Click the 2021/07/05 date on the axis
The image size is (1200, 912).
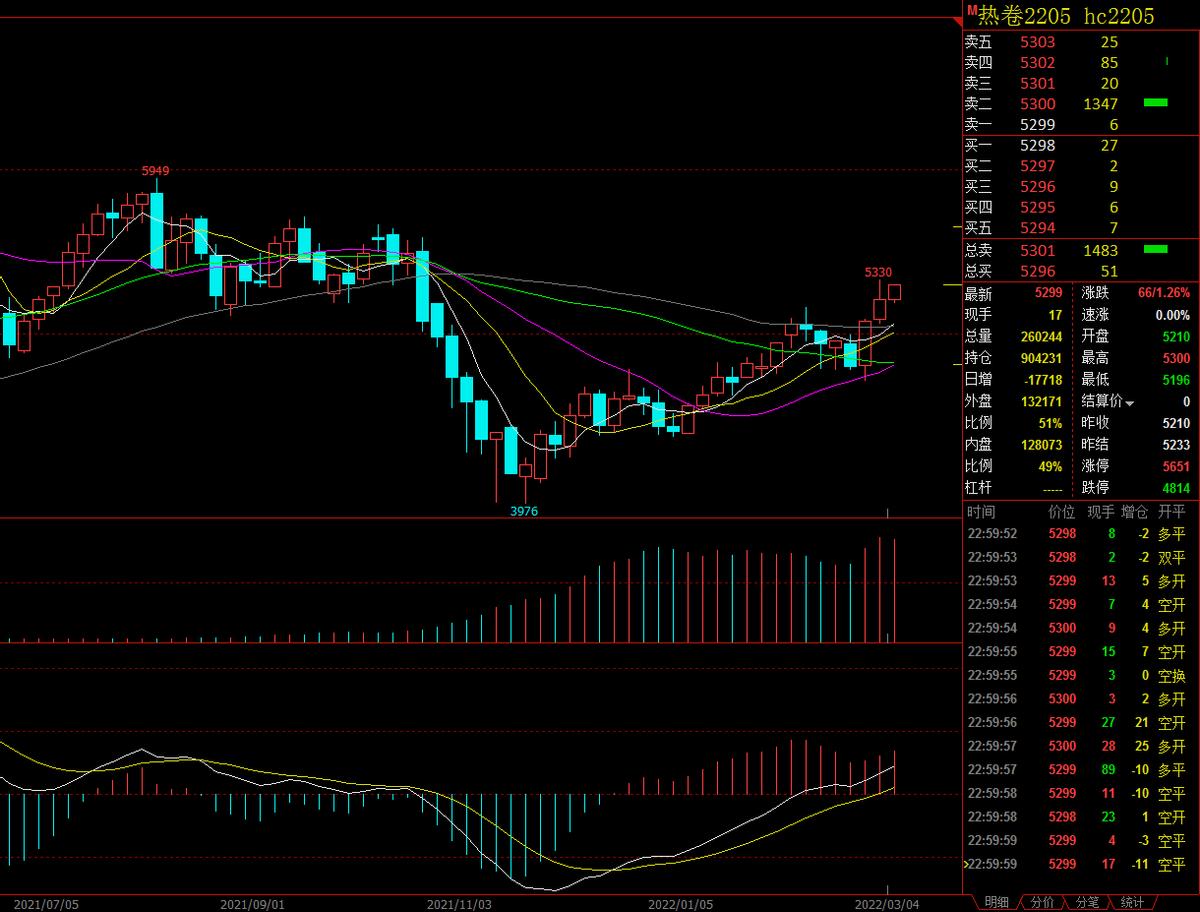[46, 904]
